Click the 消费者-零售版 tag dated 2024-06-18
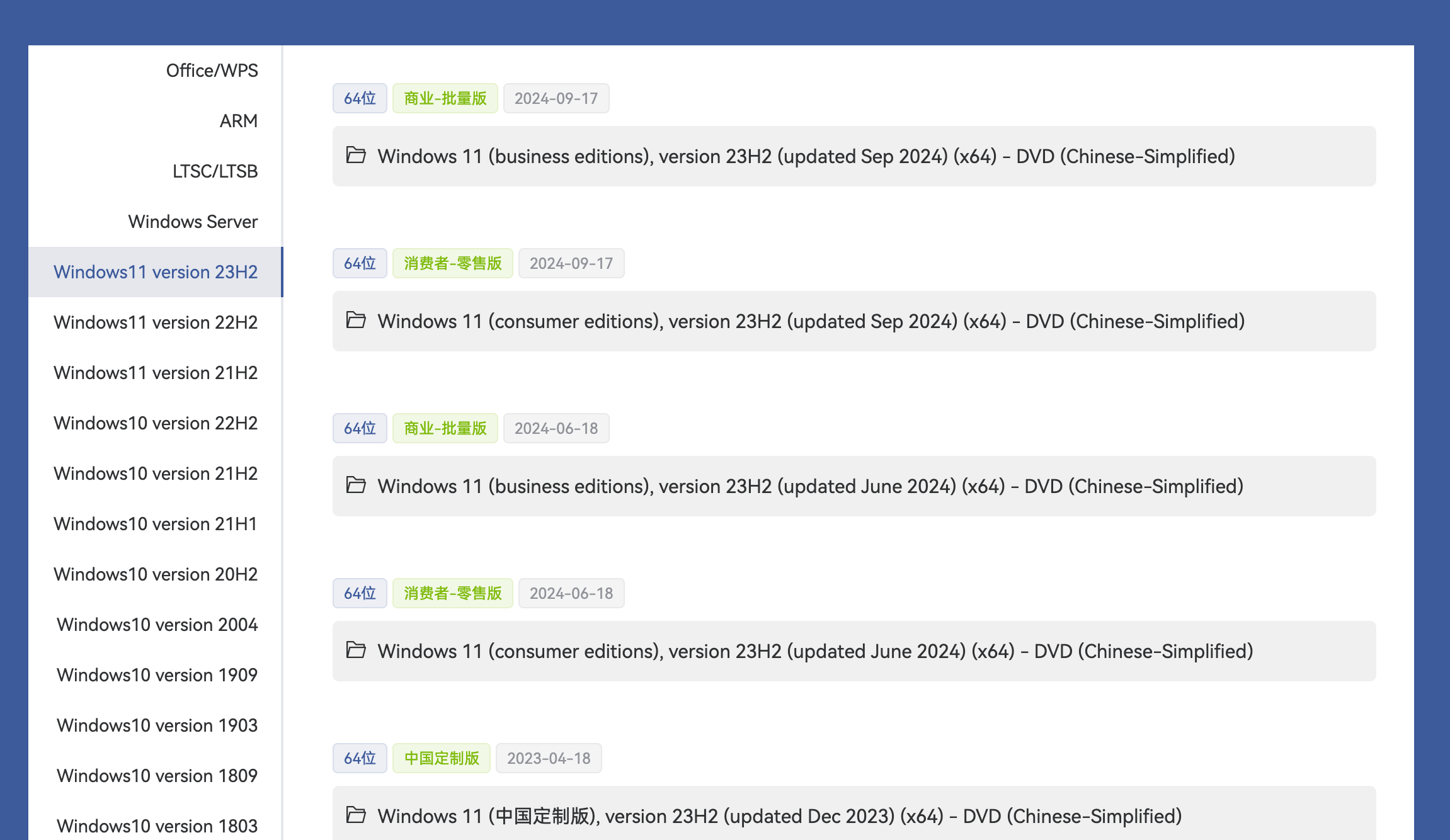Image resolution: width=1450 pixels, height=840 pixels. (452, 593)
